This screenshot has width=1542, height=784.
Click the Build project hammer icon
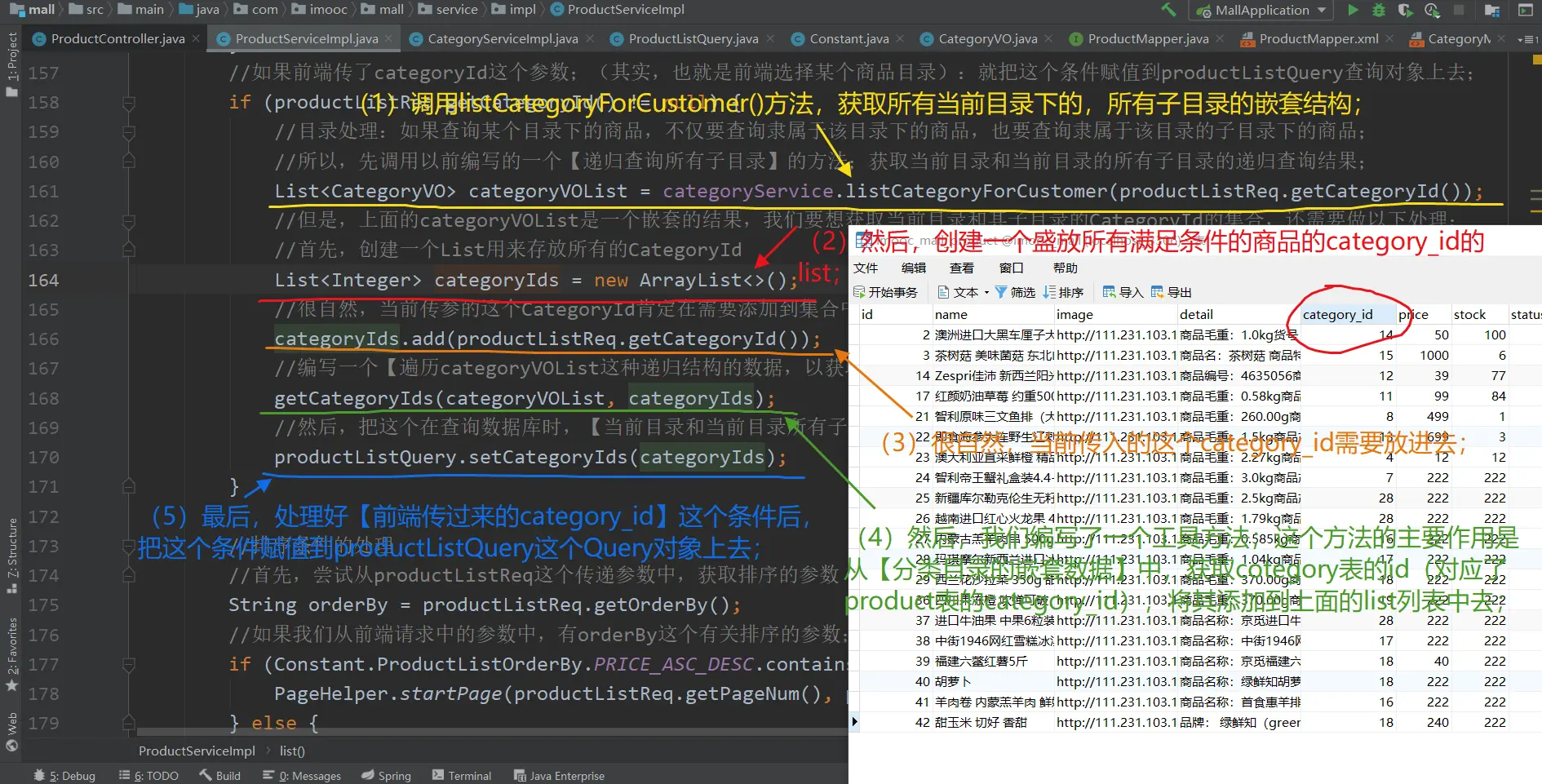(x=1168, y=11)
